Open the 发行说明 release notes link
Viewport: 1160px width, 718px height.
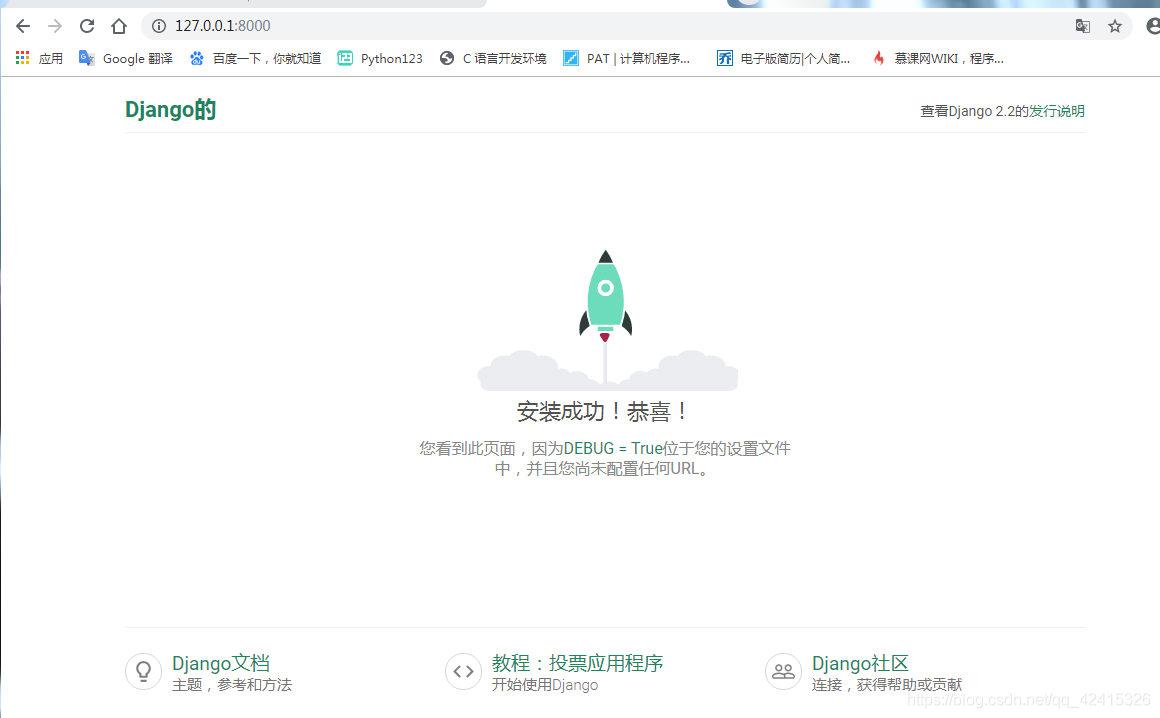pos(1056,111)
